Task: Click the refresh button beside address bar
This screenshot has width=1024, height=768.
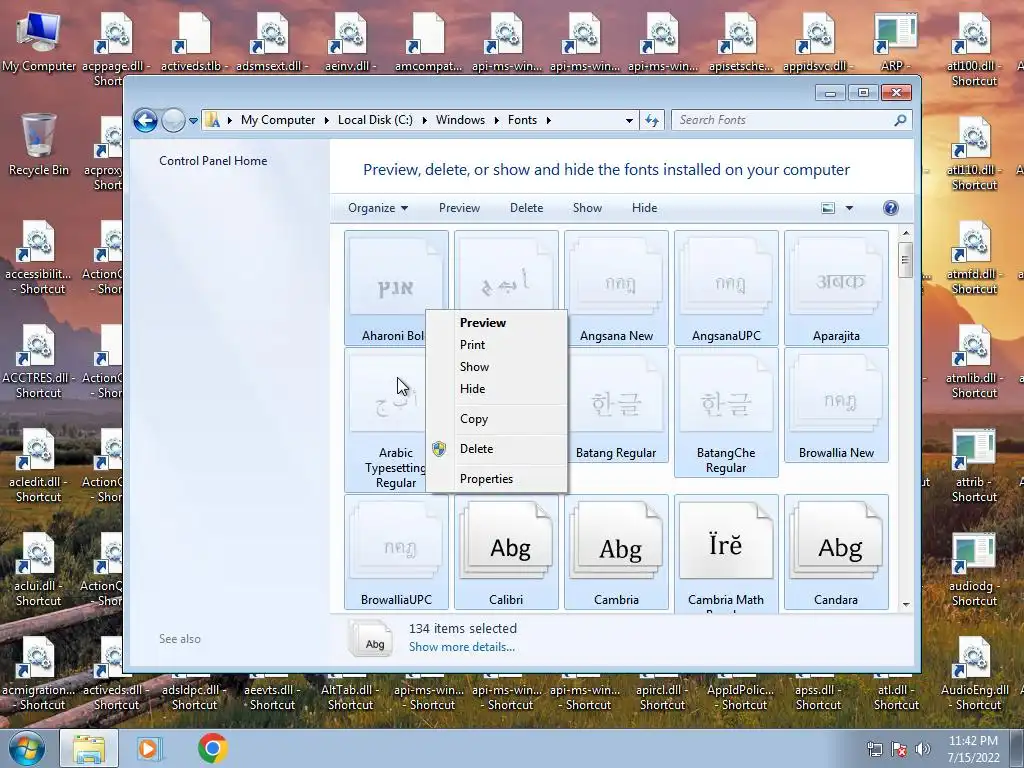Action: [x=652, y=120]
